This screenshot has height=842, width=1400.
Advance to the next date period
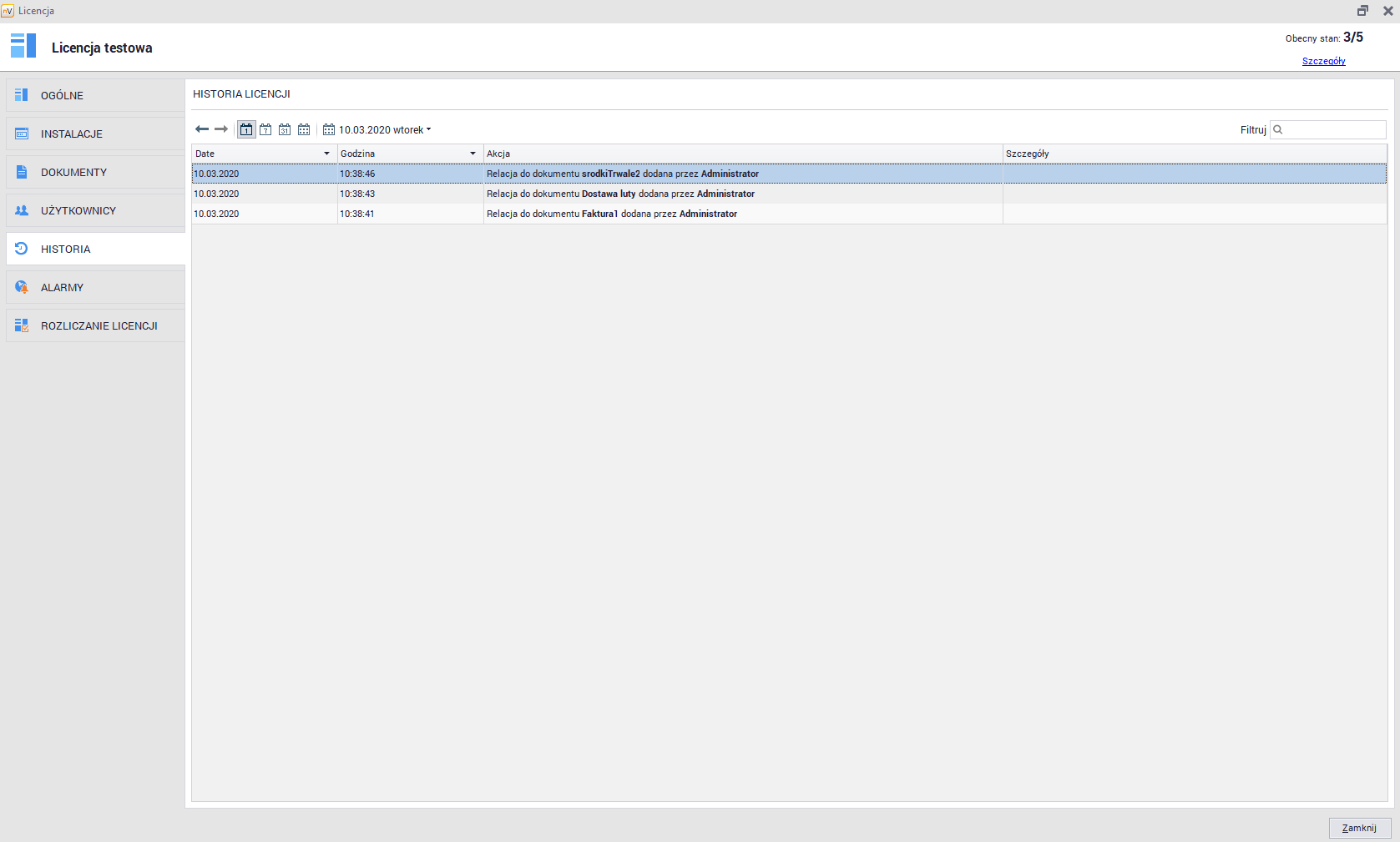(221, 129)
